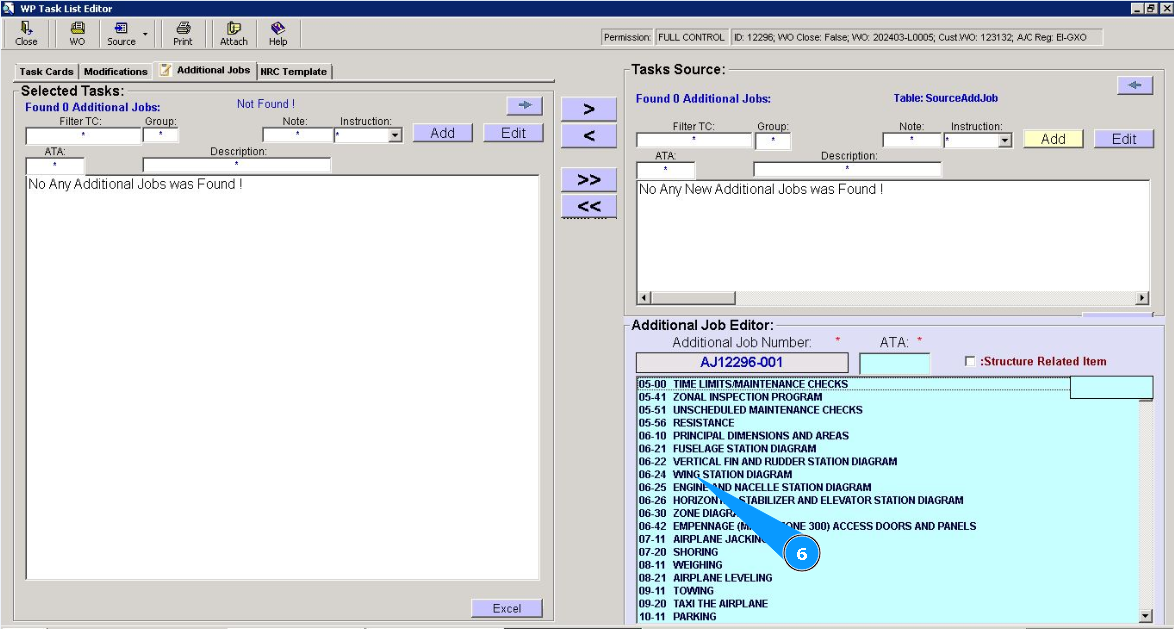Click Tasks Source horizontal scrollbar right arrow
The image size is (1174, 629).
[1142, 298]
